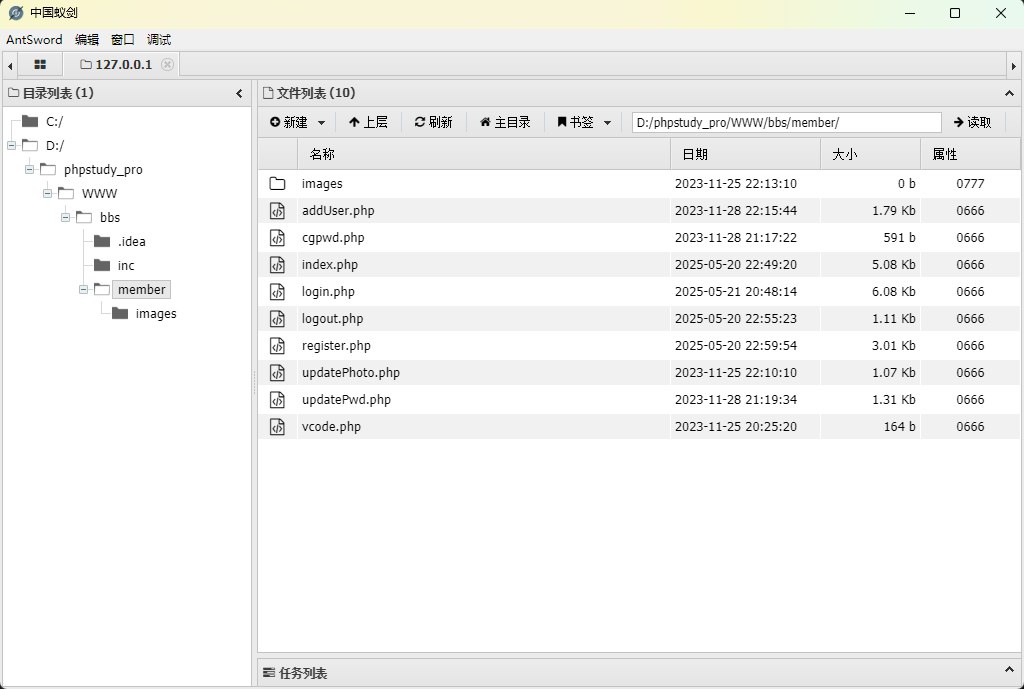Open the 编辑 menu
Image resolution: width=1024 pixels, height=689 pixels.
[x=86, y=39]
